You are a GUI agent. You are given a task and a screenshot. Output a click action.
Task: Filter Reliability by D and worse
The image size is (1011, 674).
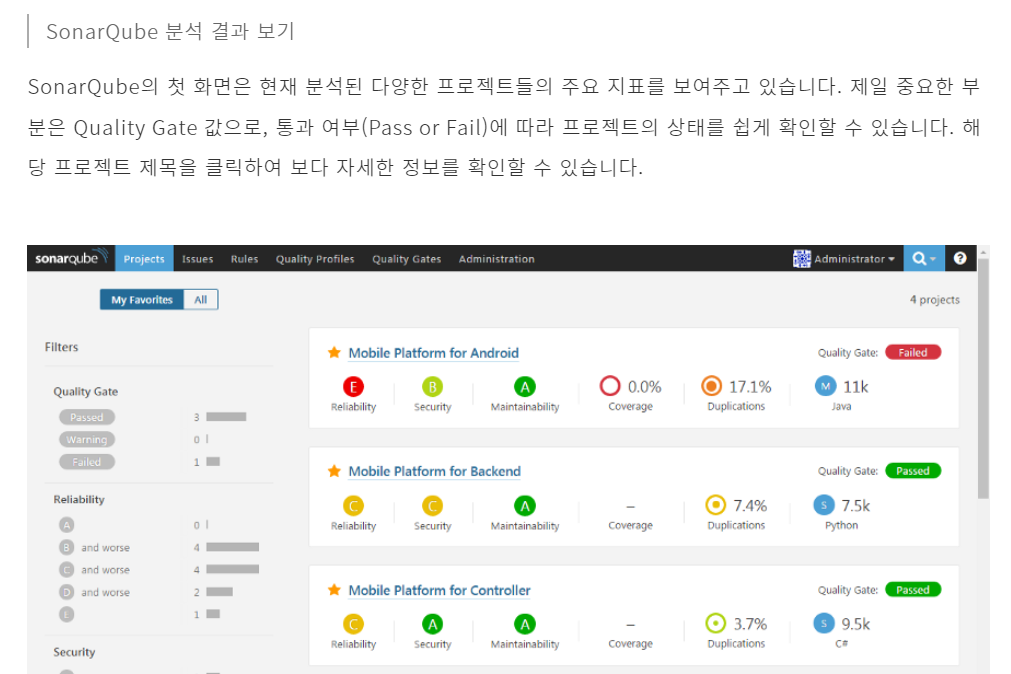click(x=95, y=592)
